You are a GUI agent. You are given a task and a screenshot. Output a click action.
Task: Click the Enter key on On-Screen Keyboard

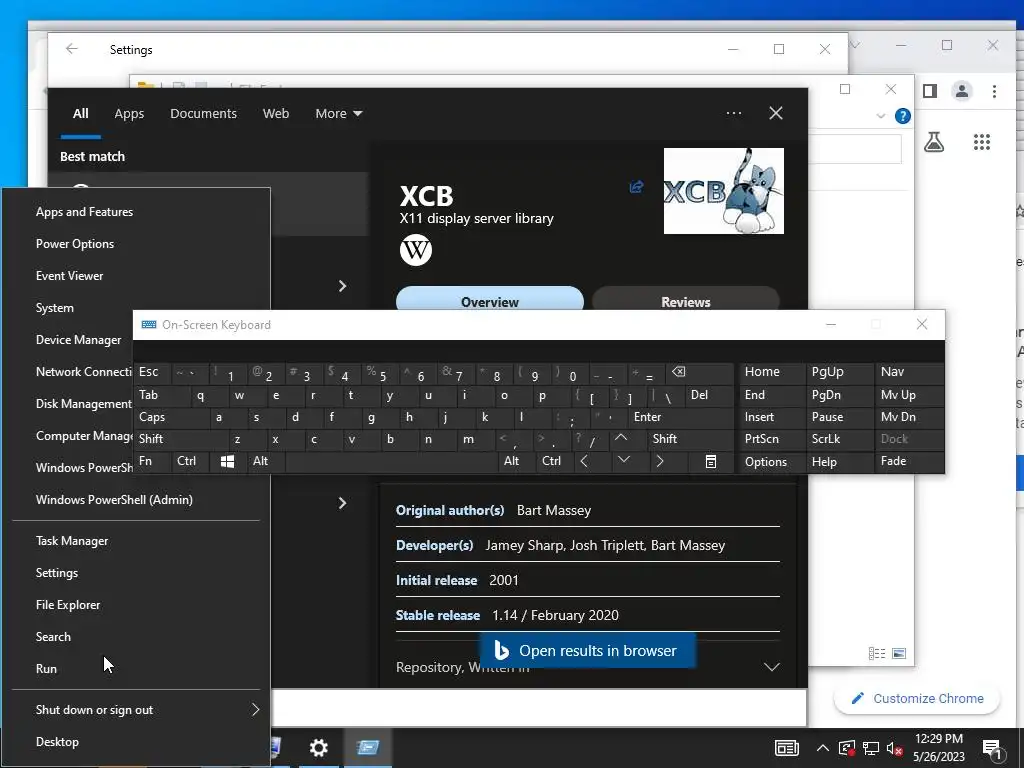(x=681, y=417)
